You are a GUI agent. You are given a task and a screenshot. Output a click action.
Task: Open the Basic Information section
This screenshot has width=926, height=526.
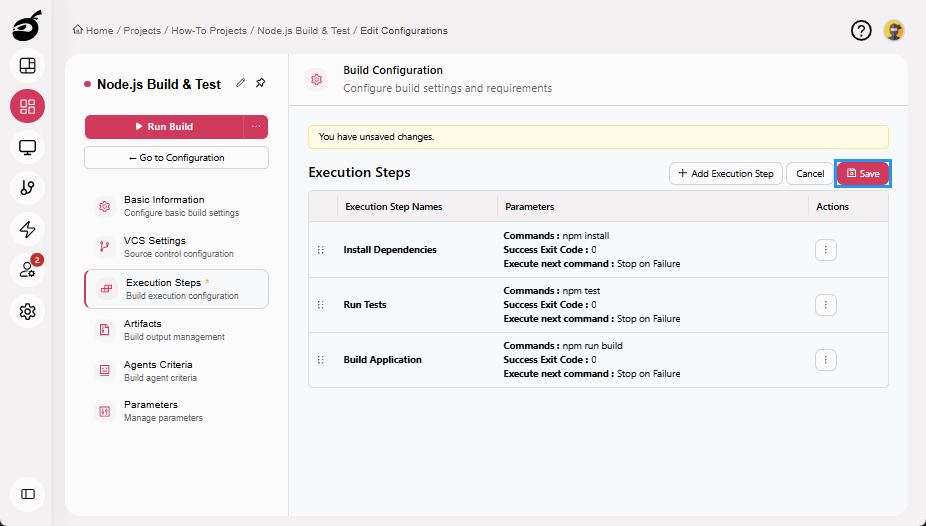[176, 206]
